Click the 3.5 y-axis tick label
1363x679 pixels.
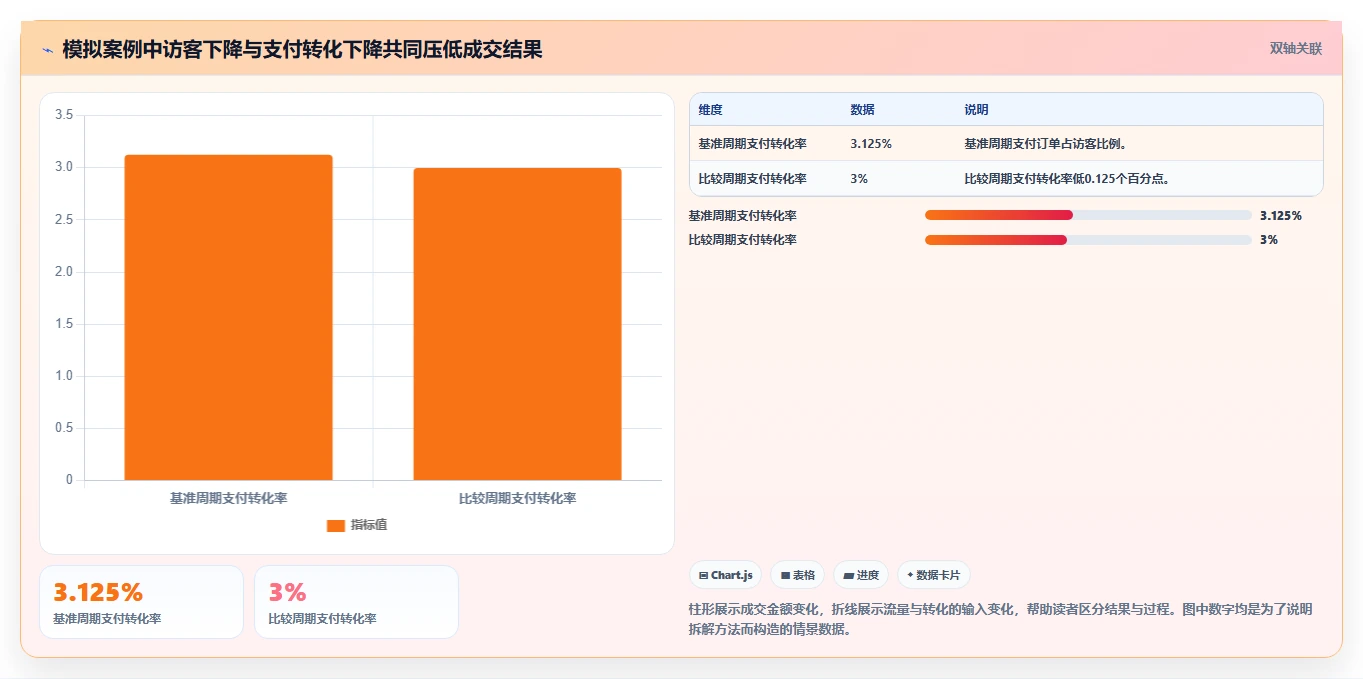[64, 115]
